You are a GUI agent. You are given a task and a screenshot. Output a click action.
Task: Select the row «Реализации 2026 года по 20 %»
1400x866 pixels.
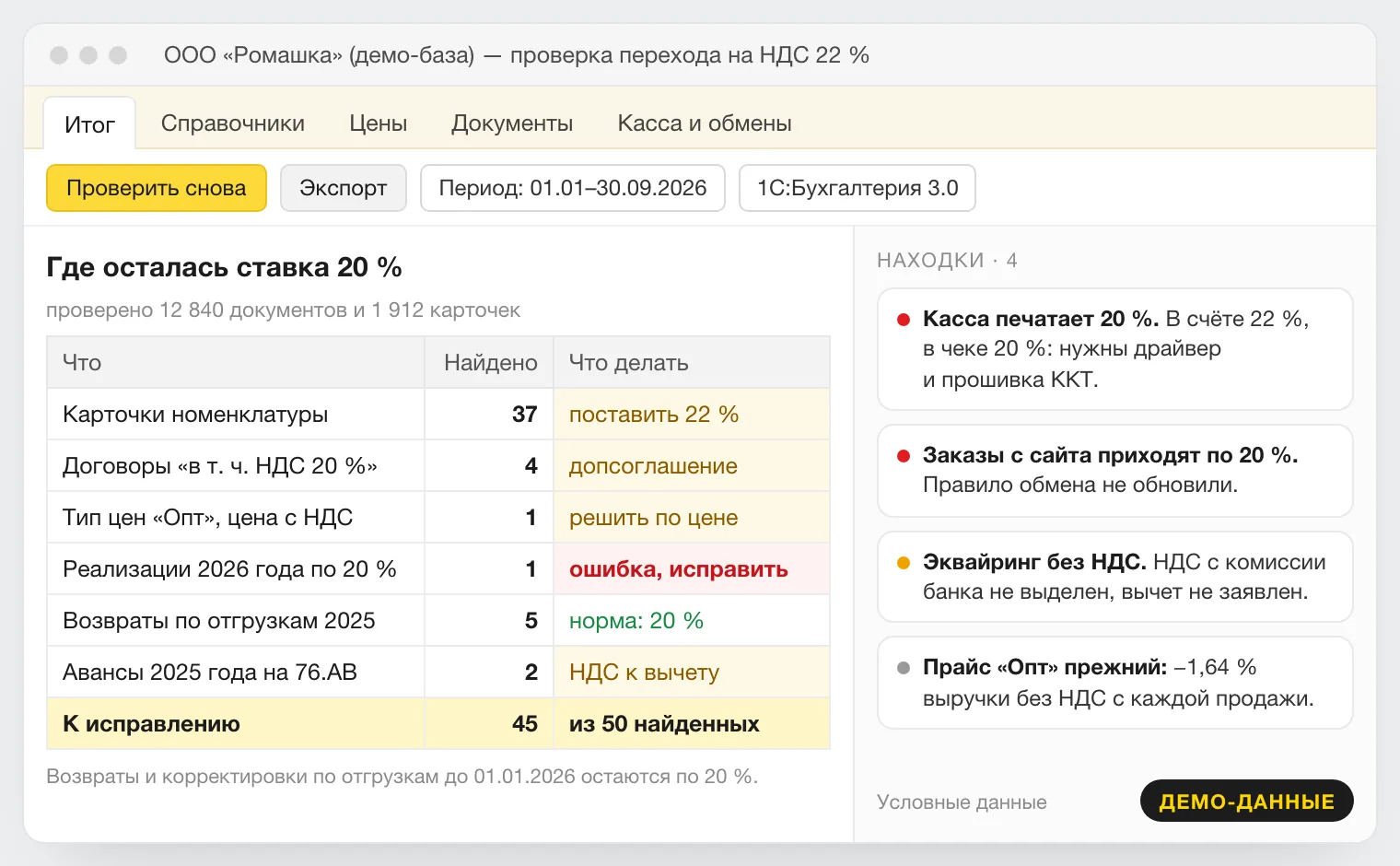(x=438, y=569)
